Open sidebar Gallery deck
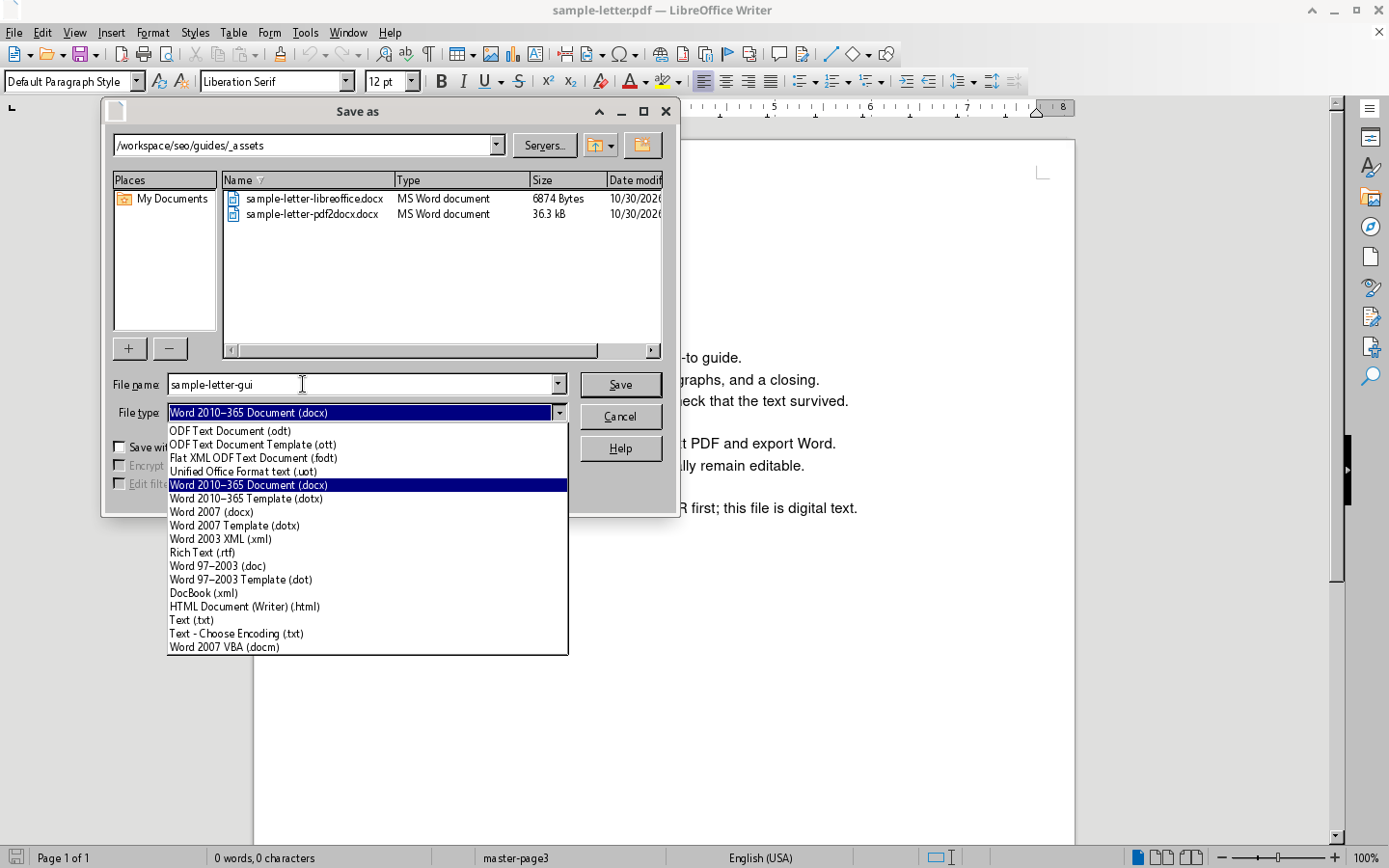The width and height of the screenshot is (1389, 868). tap(1371, 198)
